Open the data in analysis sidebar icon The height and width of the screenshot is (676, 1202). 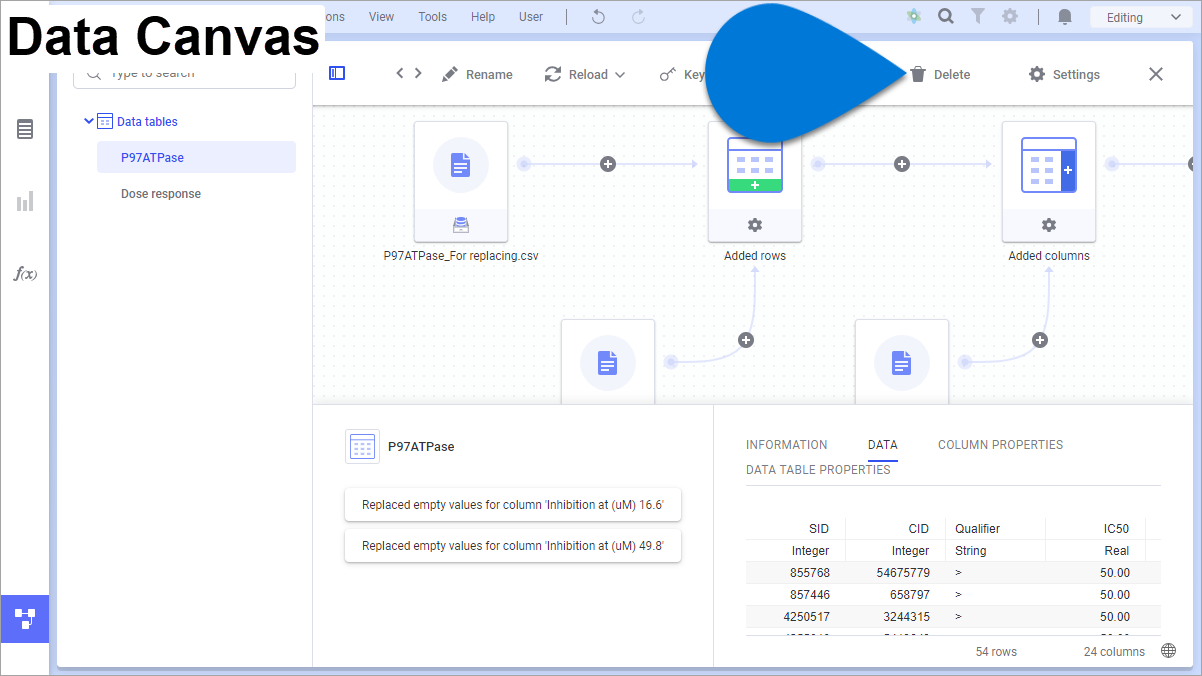(25, 129)
